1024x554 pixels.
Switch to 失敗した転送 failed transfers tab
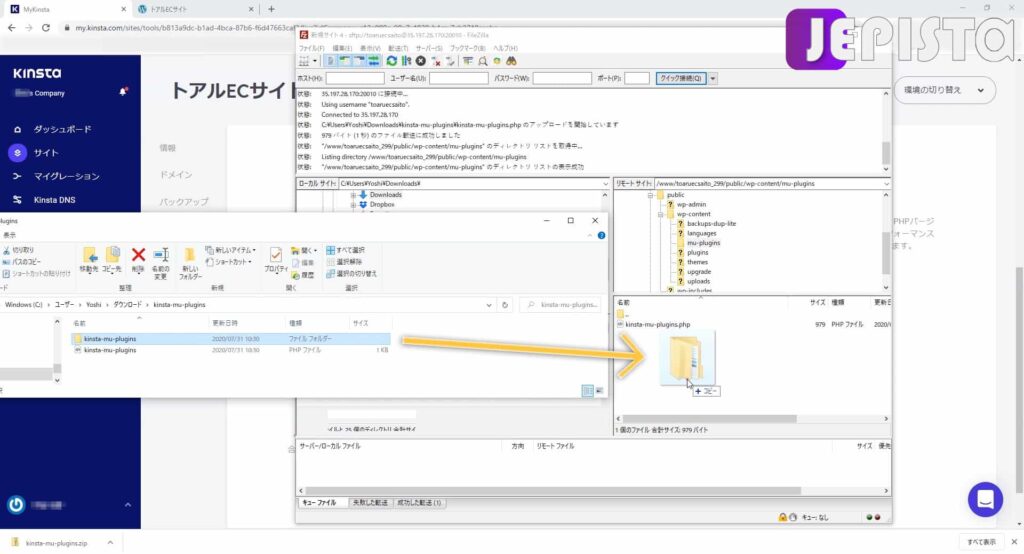(370, 503)
